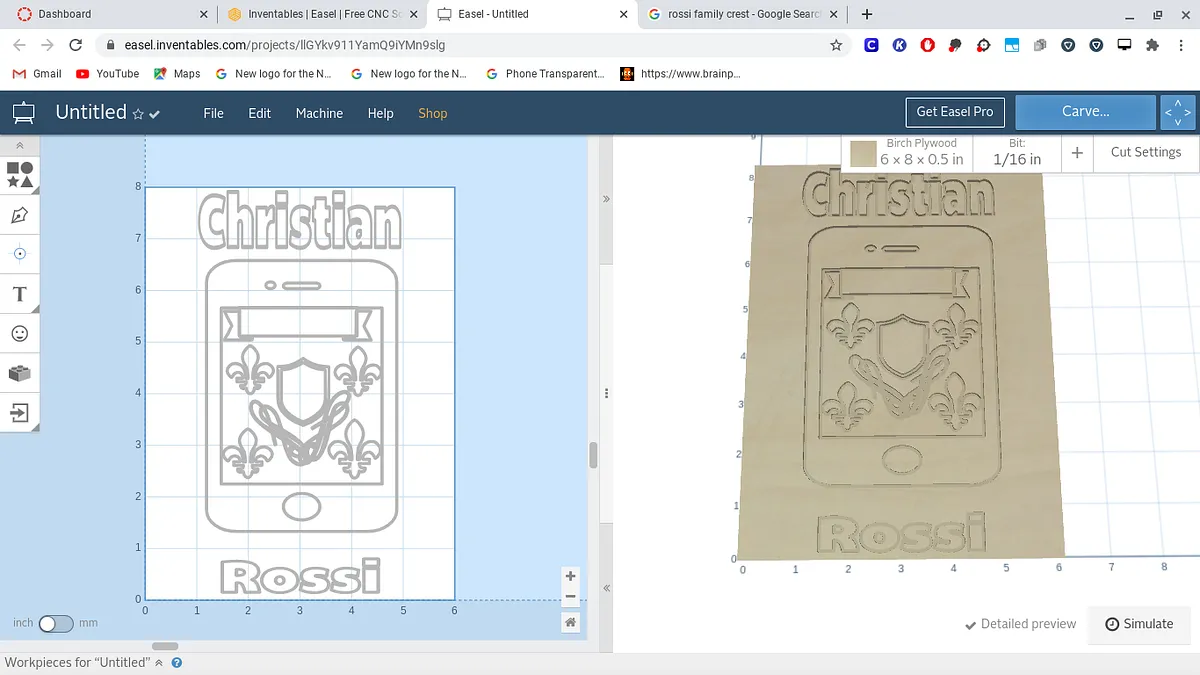Open the Apps brick icon

(x=20, y=373)
